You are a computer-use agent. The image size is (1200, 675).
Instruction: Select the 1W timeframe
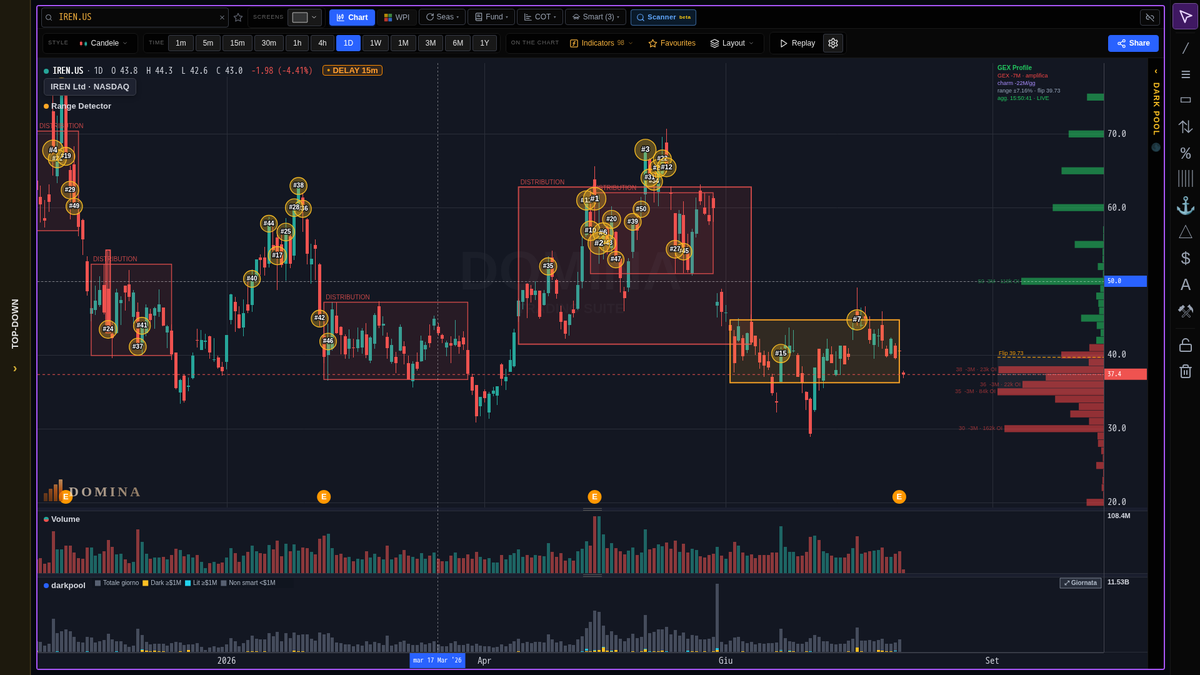point(375,43)
